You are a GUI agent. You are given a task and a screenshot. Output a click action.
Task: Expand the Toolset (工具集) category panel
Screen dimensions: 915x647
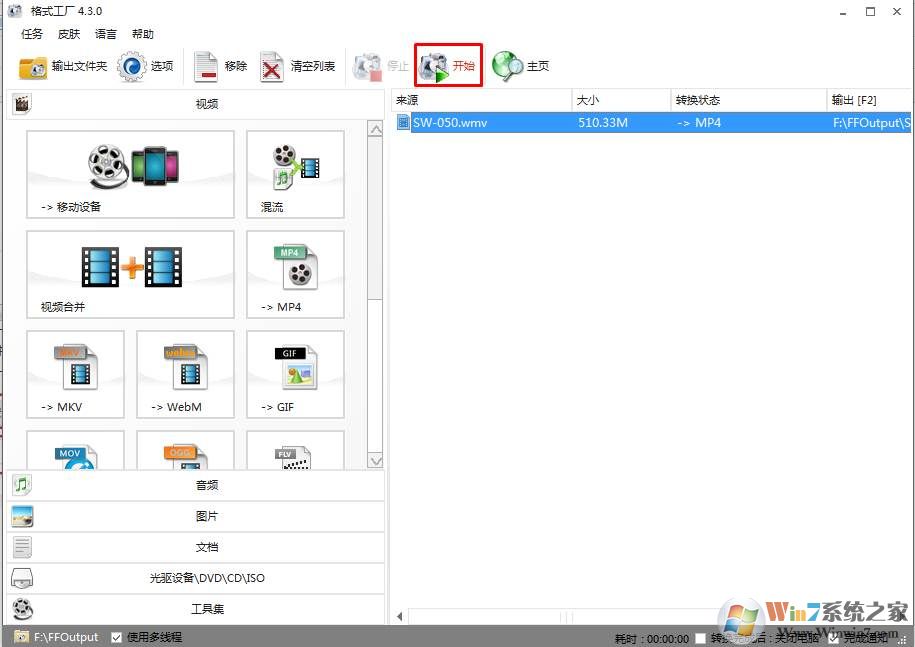(x=195, y=609)
